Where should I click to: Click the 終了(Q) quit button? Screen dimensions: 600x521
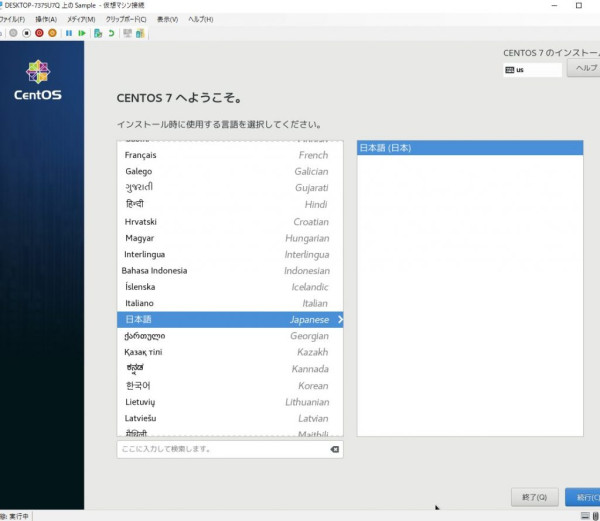[533, 497]
